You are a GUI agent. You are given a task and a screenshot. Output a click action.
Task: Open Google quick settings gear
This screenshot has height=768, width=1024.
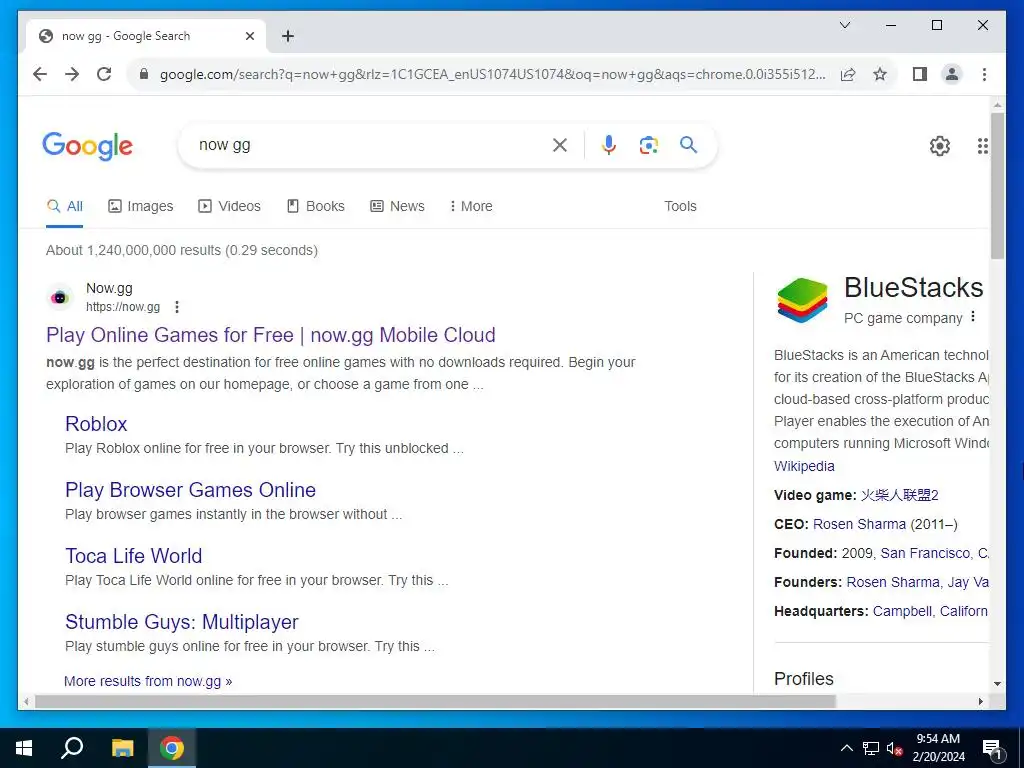point(940,146)
